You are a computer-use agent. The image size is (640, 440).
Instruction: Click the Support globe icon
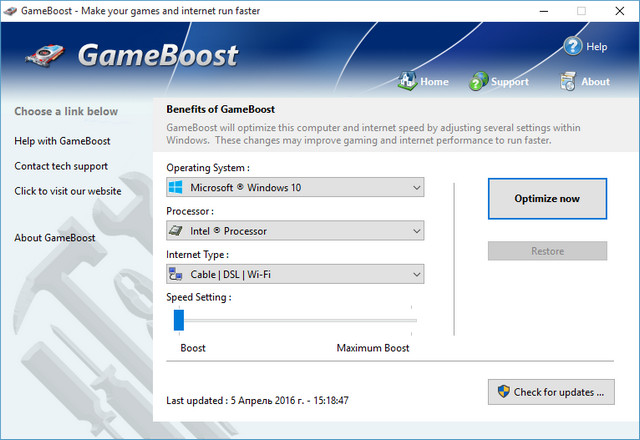[x=479, y=81]
